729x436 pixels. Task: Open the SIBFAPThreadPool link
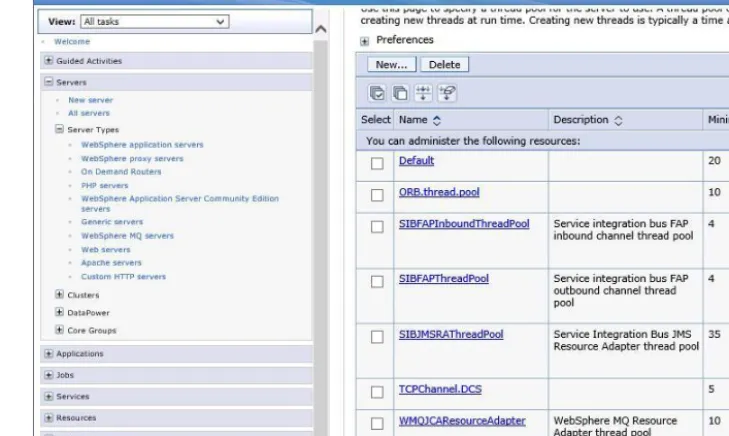click(444, 279)
